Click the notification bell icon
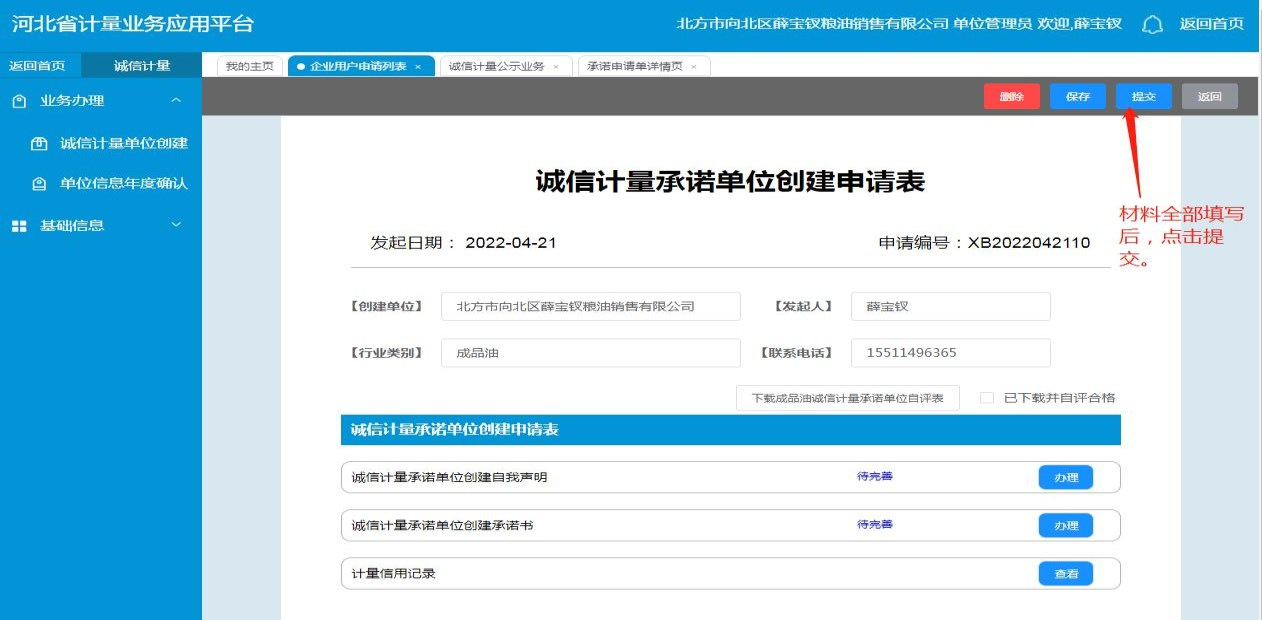Screen dimensions: 1262x620 1153,24
